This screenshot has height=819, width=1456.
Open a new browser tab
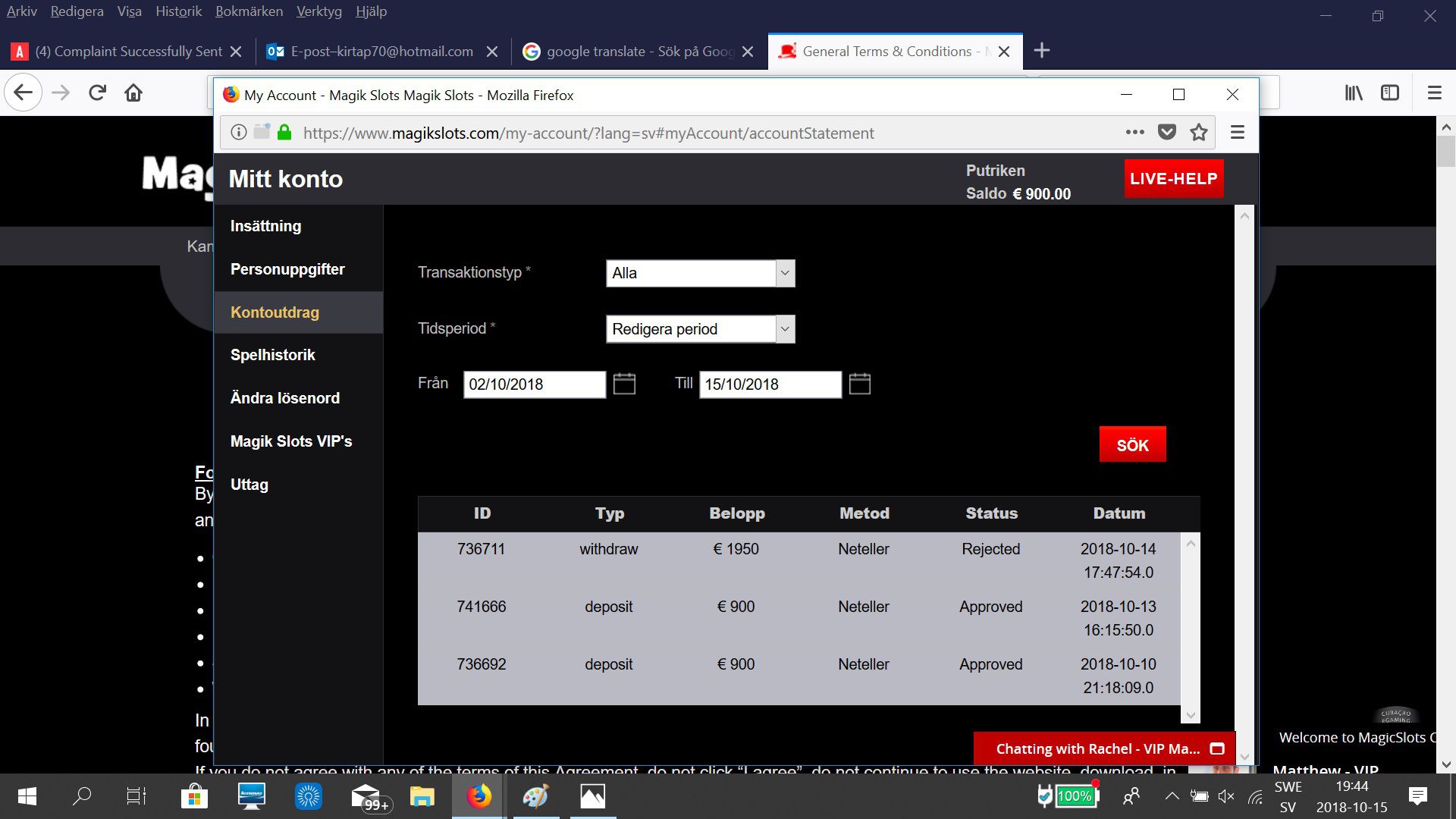(x=1042, y=51)
